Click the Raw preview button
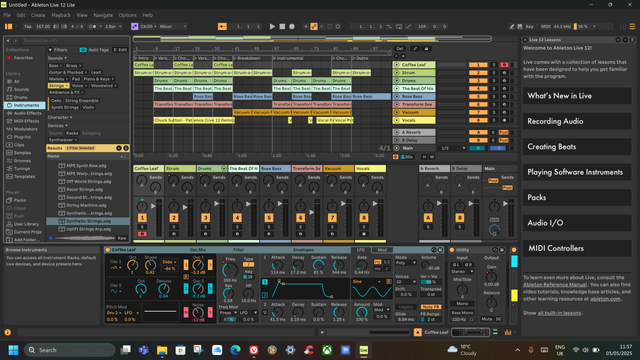640x360 pixels. pos(122,238)
